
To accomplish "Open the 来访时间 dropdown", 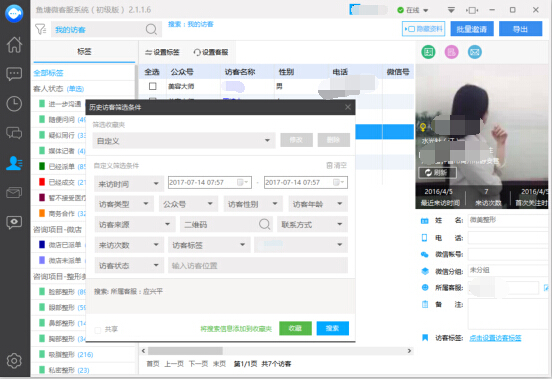I will [x=128, y=184].
